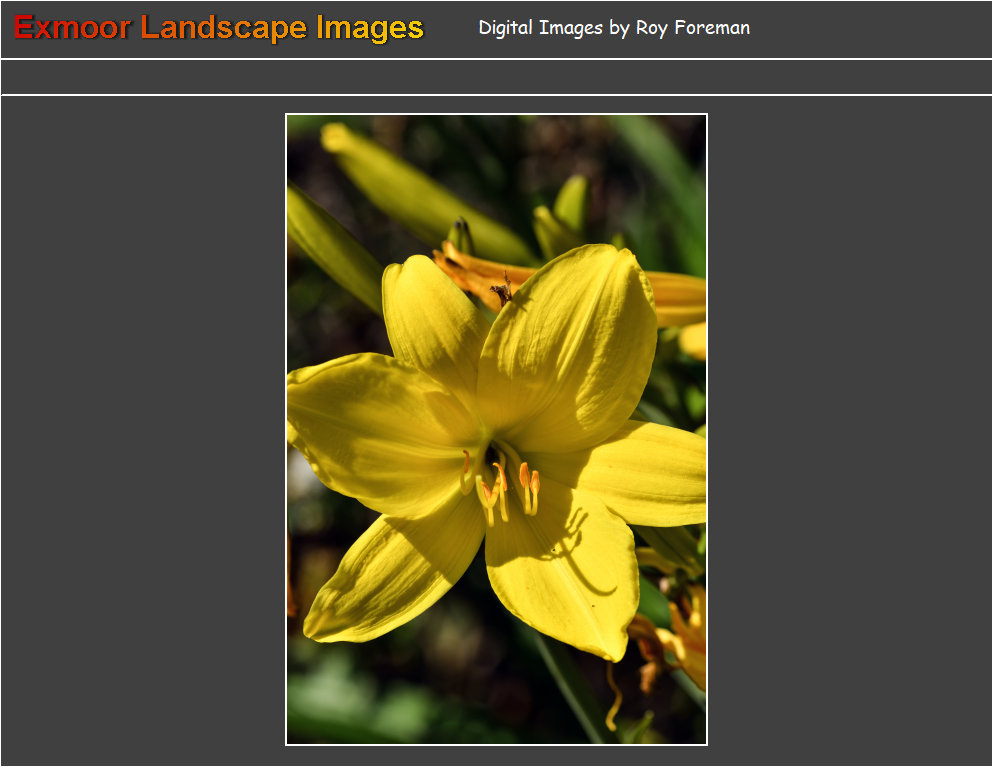Click "Digital Images by Roy Foreman" subtitle

(613, 28)
